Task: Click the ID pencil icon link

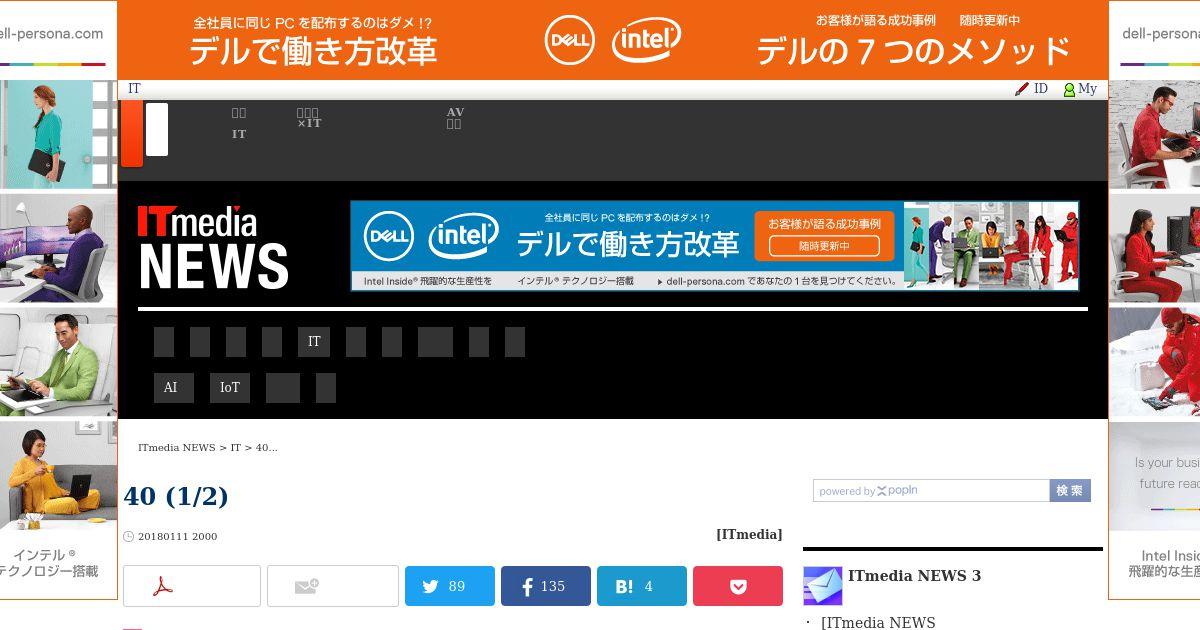Action: coord(1031,89)
